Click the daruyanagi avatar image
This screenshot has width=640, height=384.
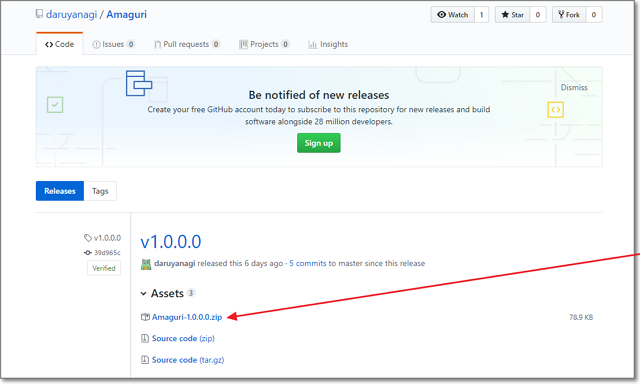coord(146,264)
